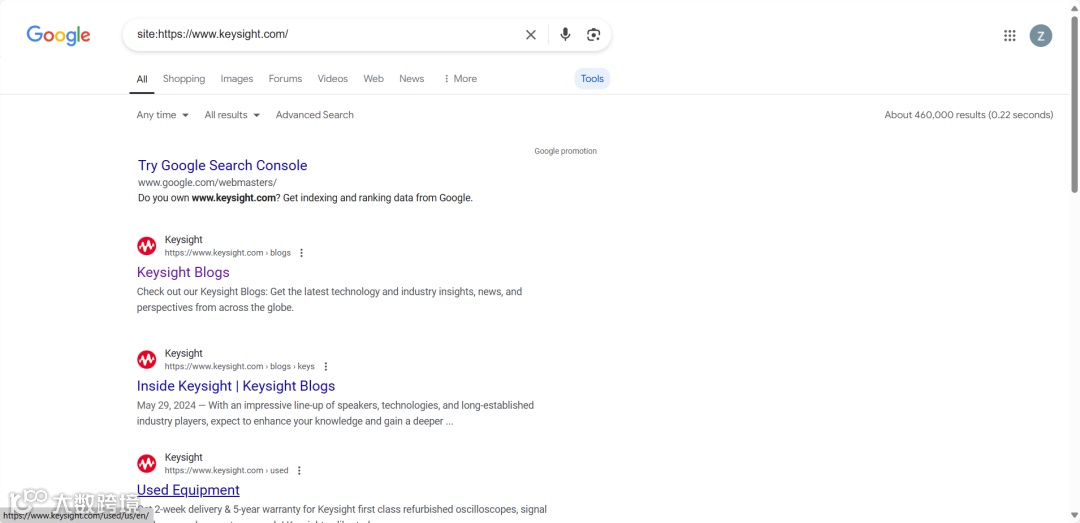Switch to the Web tab
The image size is (1080, 523).
[x=373, y=79]
